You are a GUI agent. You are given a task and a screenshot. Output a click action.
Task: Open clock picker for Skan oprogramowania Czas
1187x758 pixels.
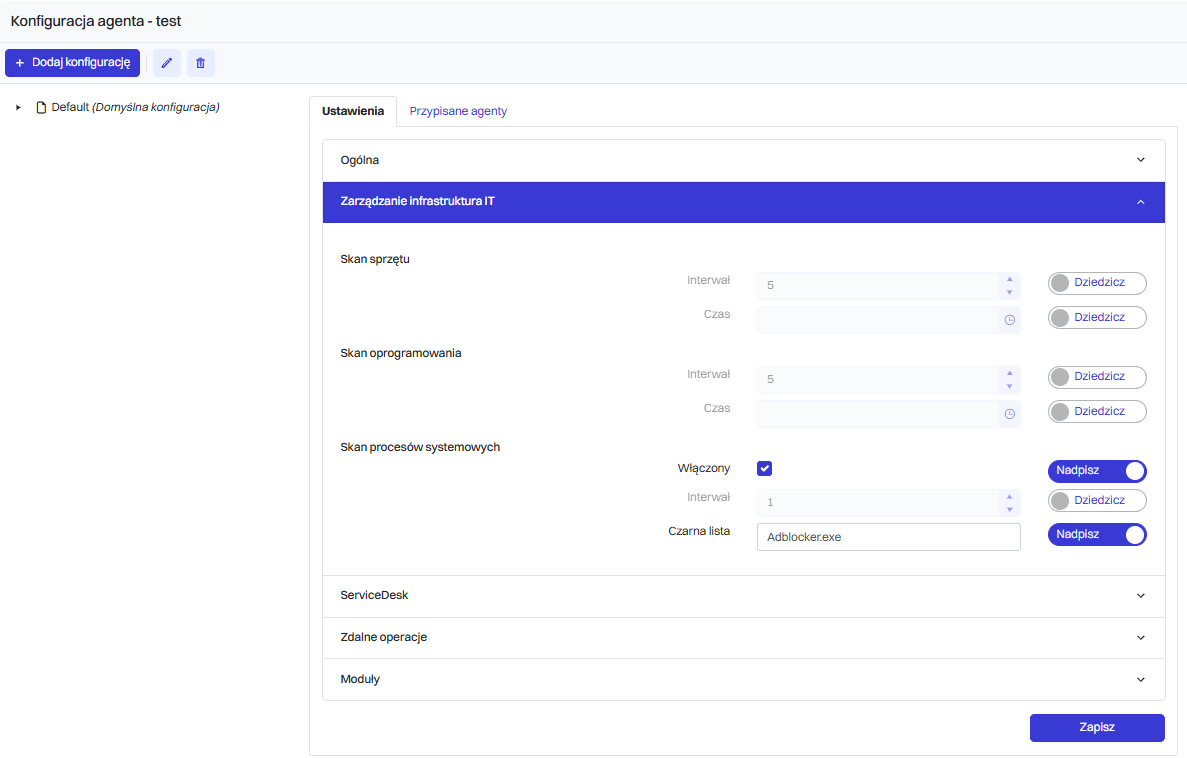(x=1009, y=414)
